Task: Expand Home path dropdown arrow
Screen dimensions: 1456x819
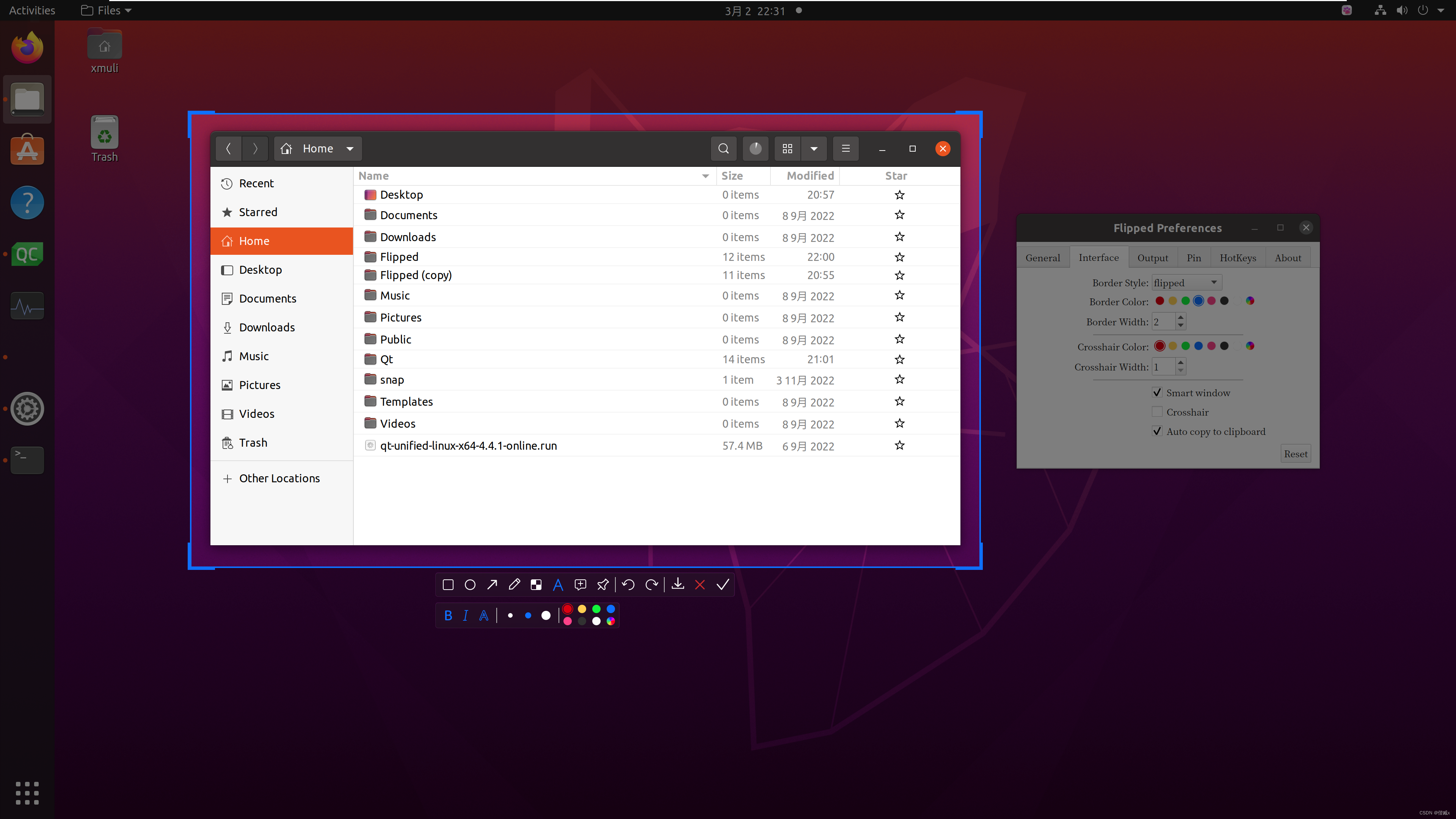Action: [x=350, y=148]
